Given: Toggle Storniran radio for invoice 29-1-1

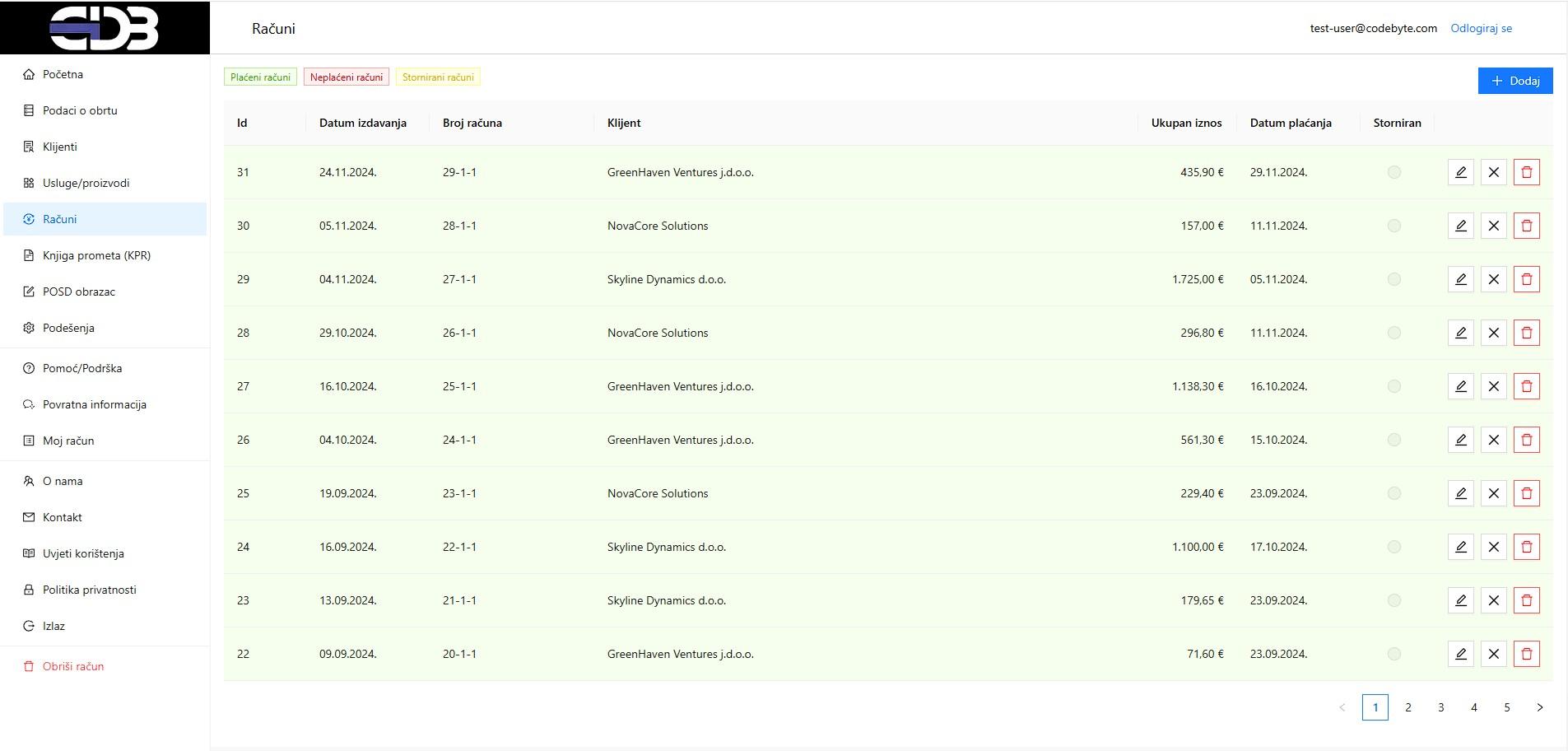Looking at the screenshot, I should point(1394,172).
